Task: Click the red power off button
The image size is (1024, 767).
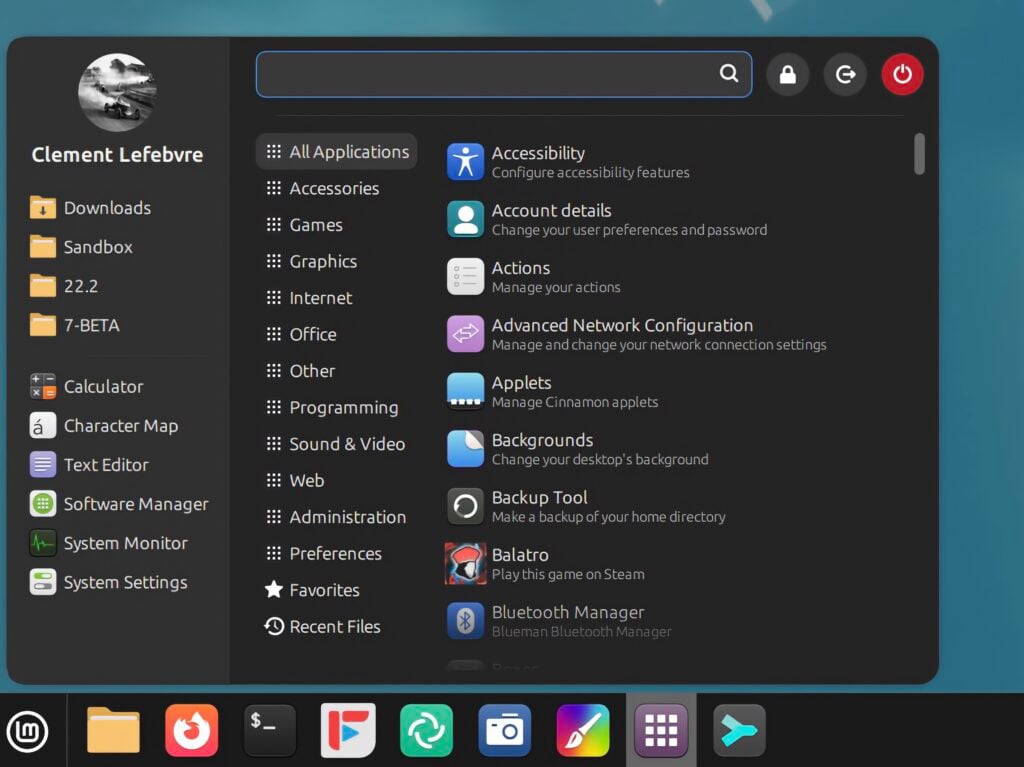Action: (x=902, y=75)
